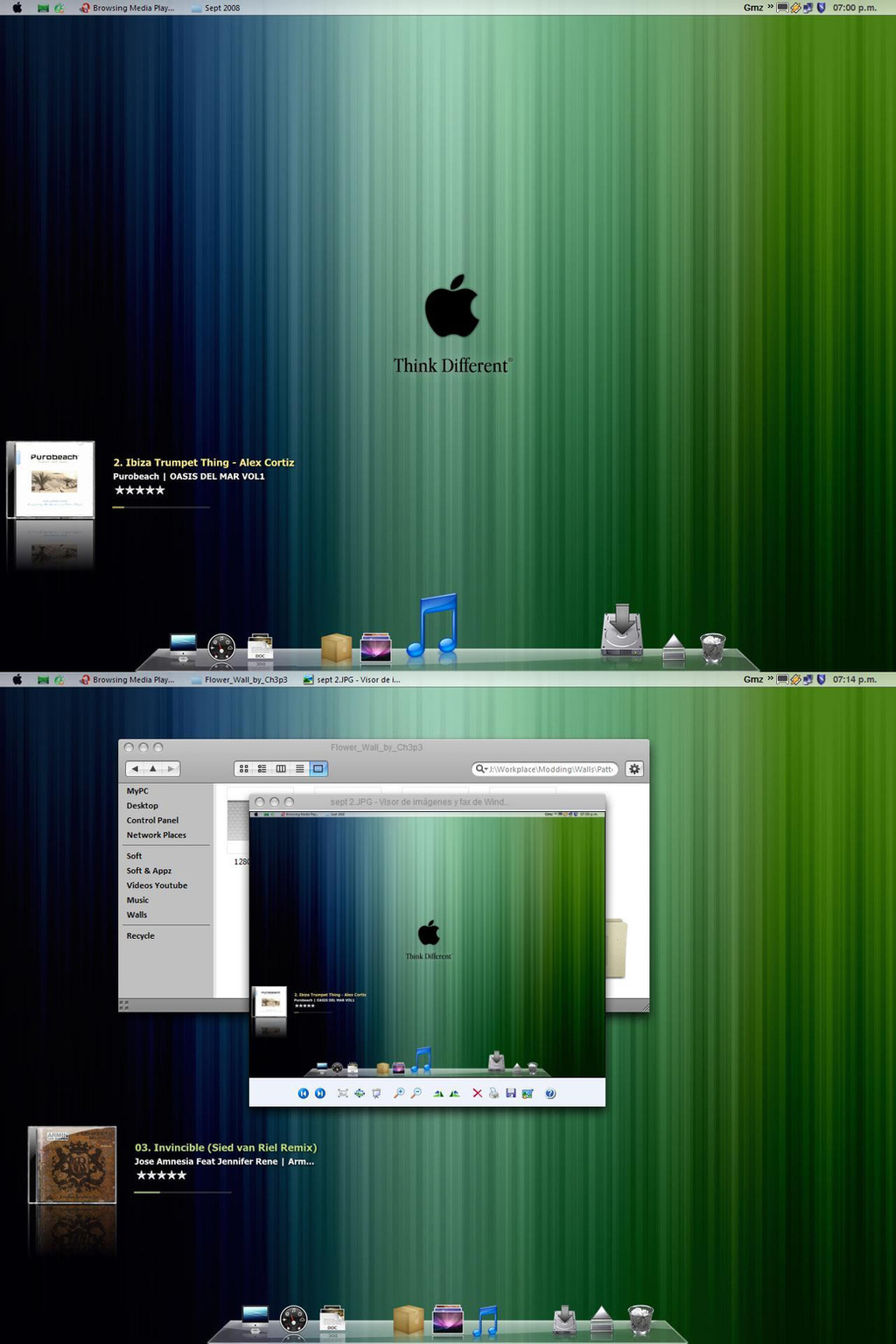Click progress bar under Invincible track rating
This screenshot has height=1344, width=896.
pos(183,1192)
